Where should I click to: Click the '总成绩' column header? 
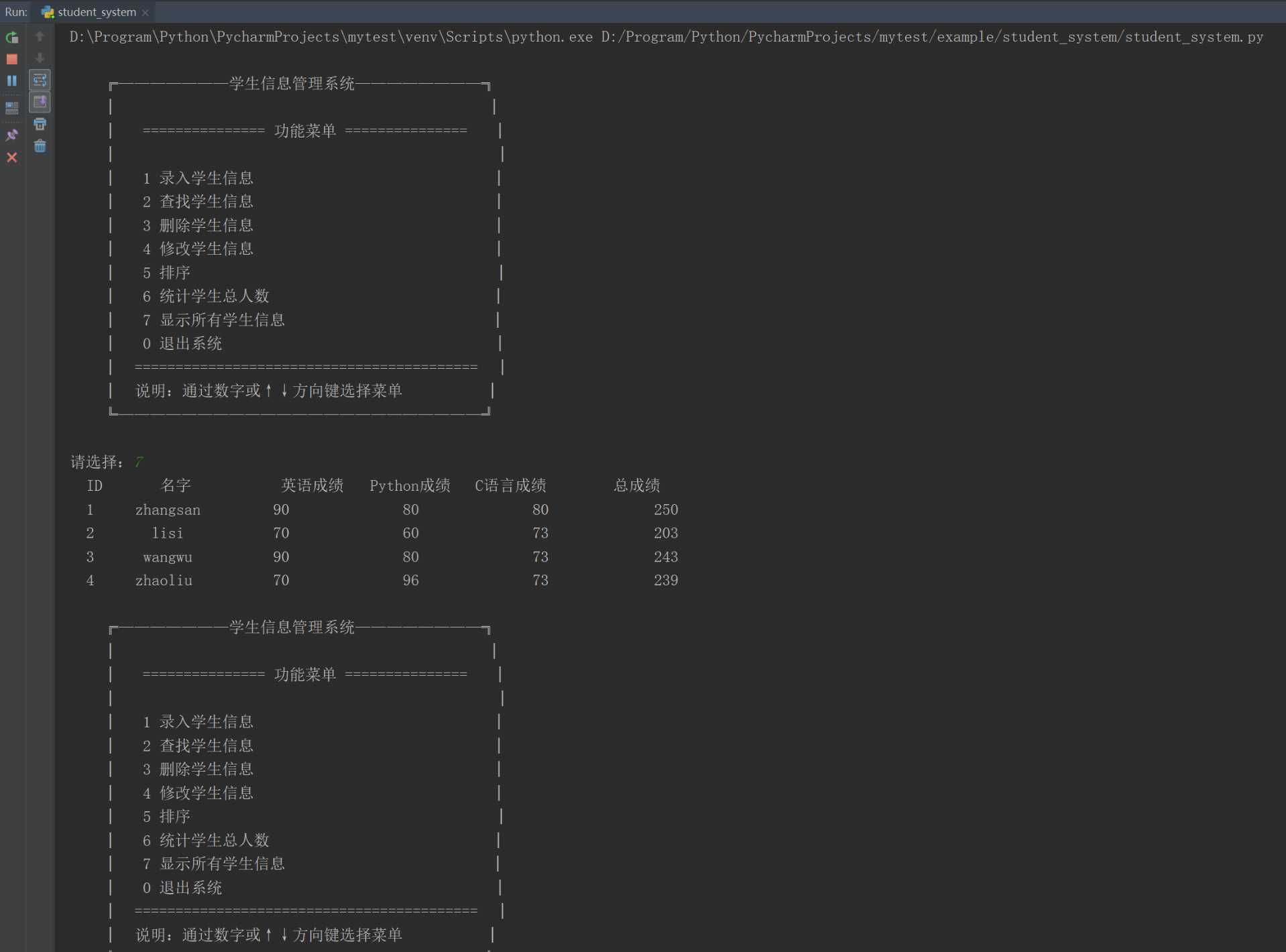click(x=637, y=485)
